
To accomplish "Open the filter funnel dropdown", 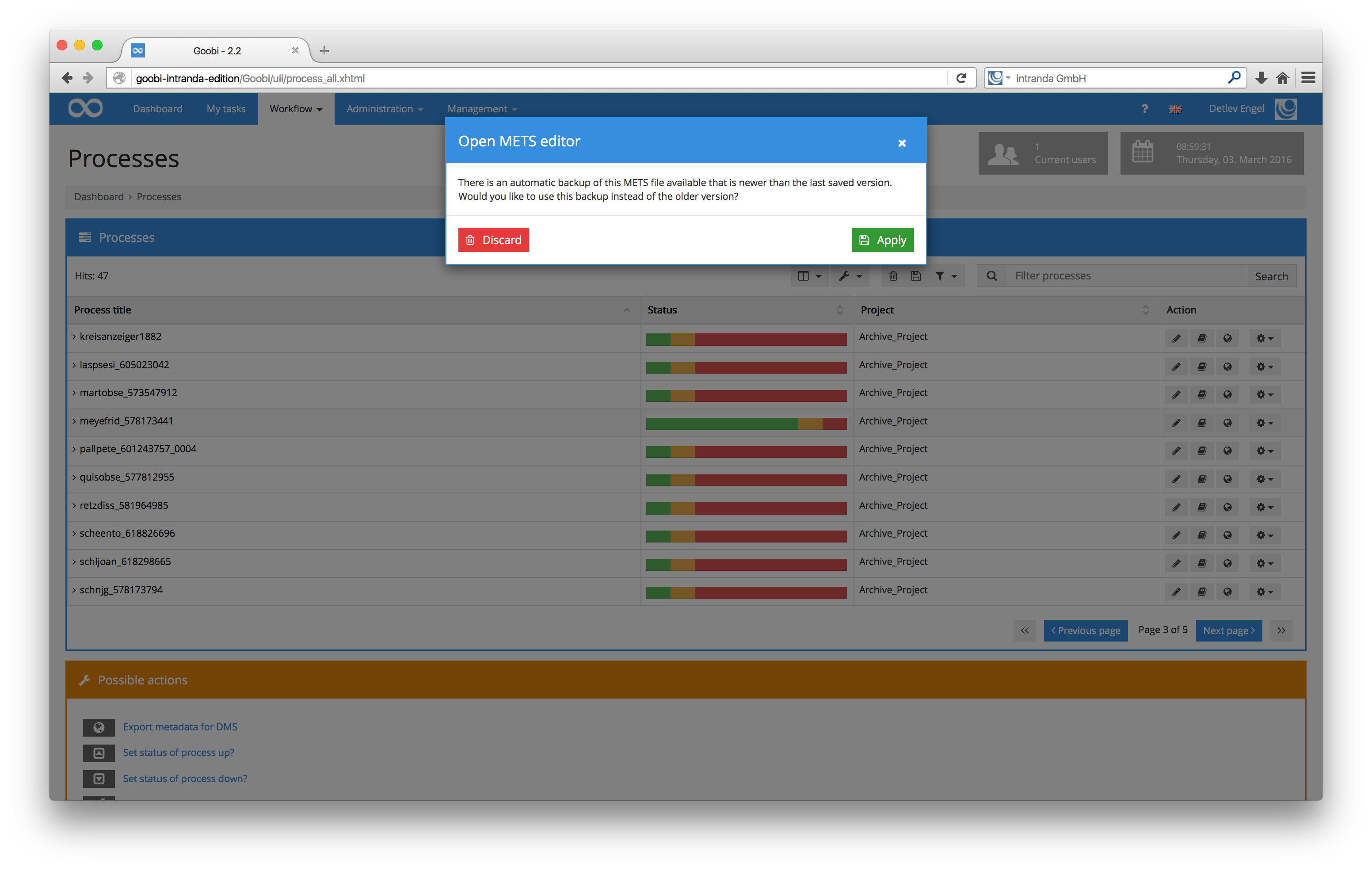I will (946, 276).
